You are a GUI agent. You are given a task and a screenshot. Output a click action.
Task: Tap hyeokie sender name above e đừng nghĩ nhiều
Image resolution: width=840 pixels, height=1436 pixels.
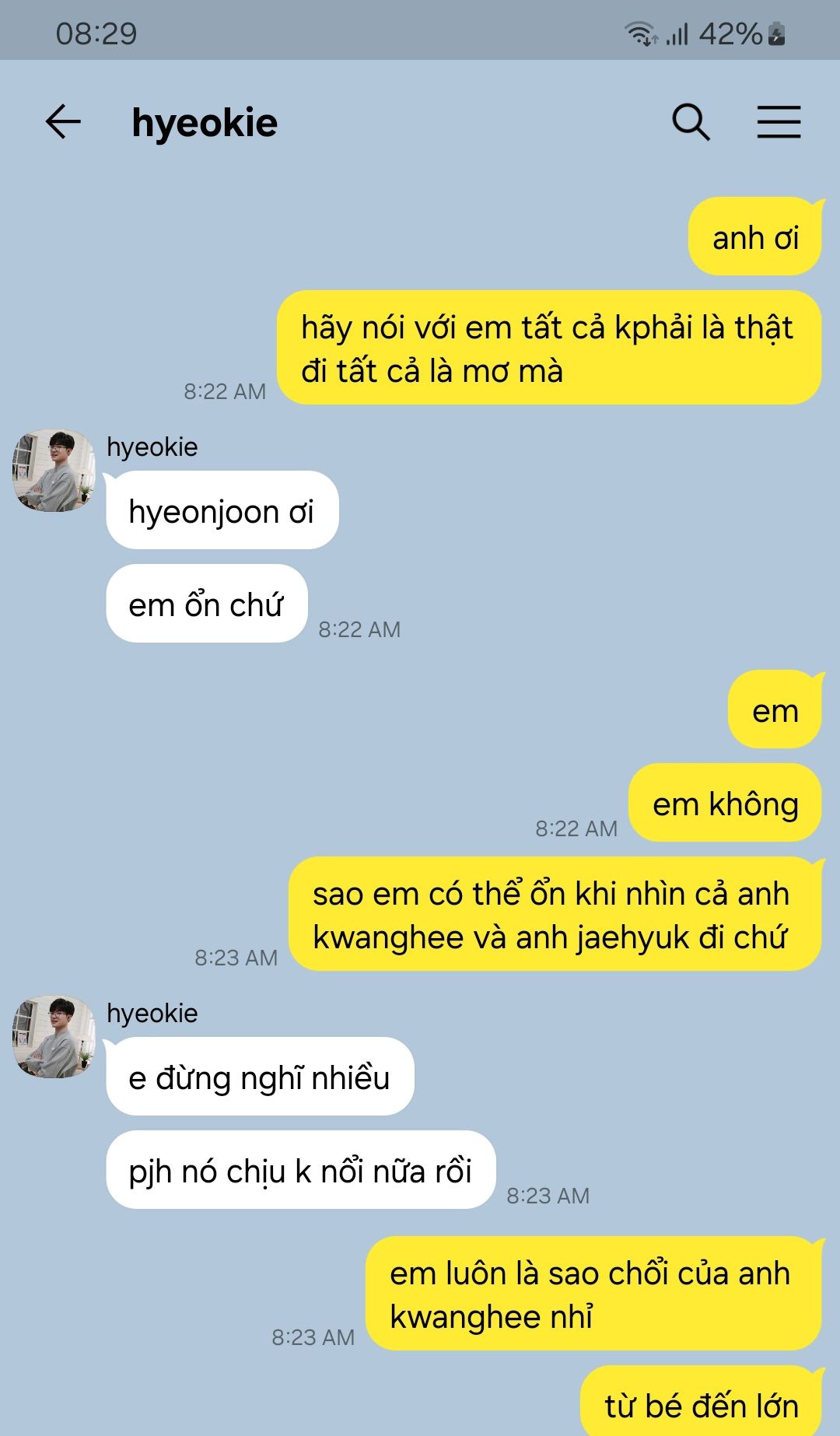click(x=152, y=1013)
